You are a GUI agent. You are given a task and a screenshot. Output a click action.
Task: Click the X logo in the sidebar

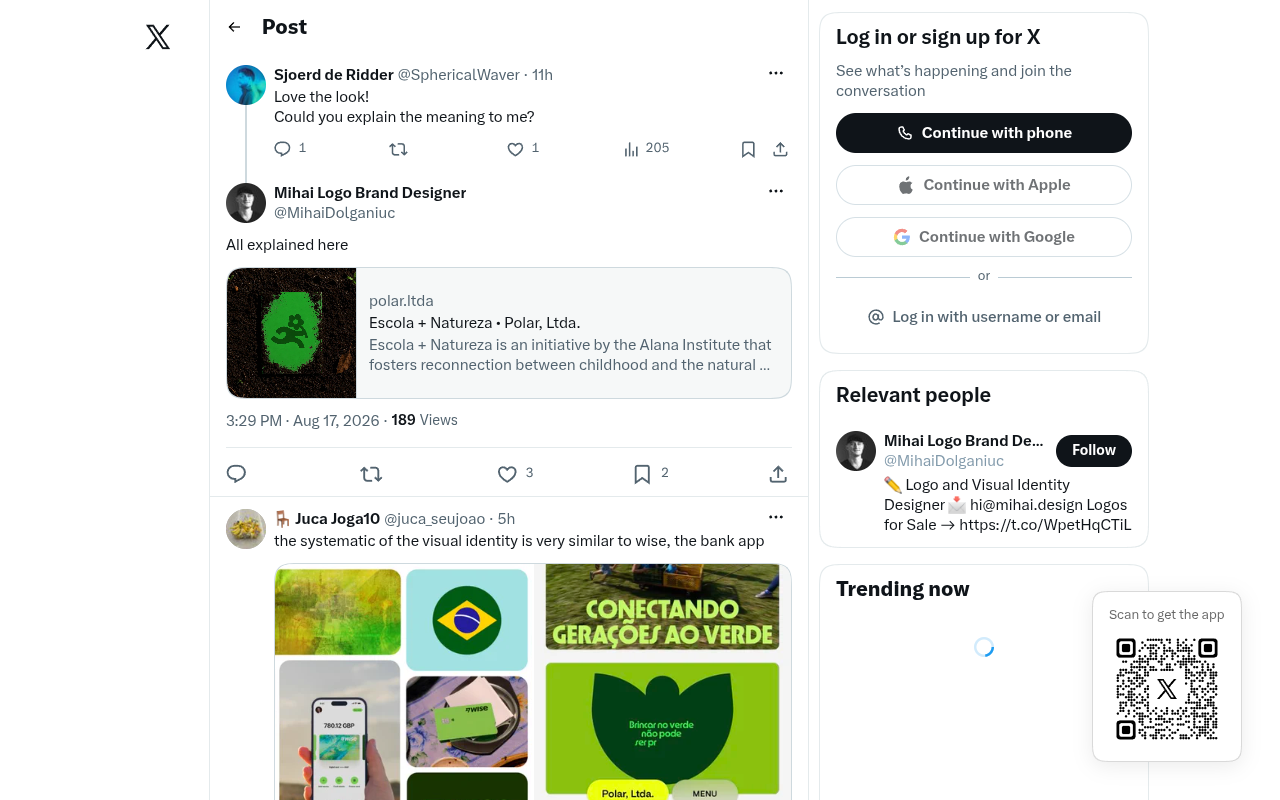point(158,37)
